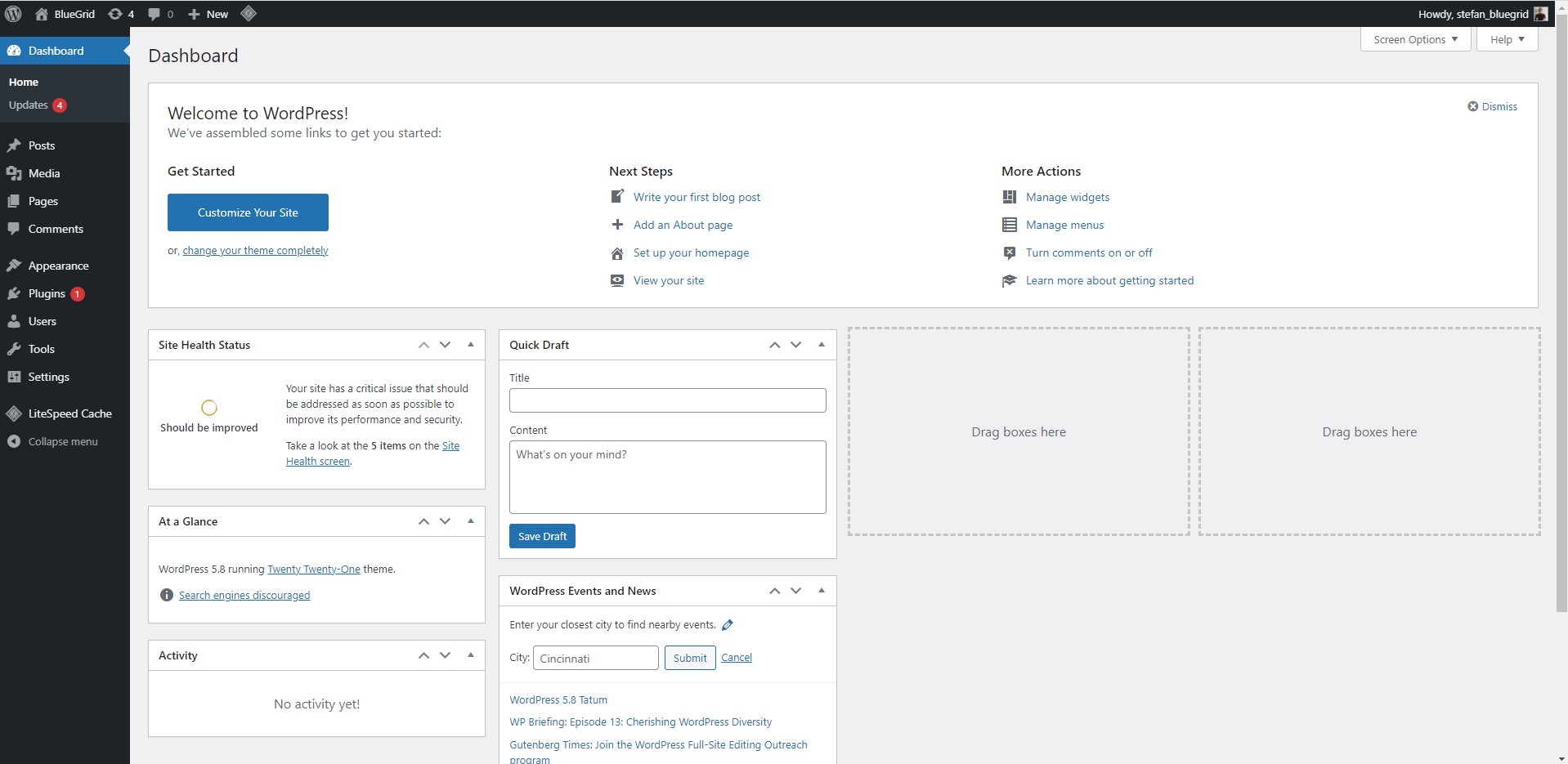Click Save Draft button
1568x764 pixels.
[542, 536]
